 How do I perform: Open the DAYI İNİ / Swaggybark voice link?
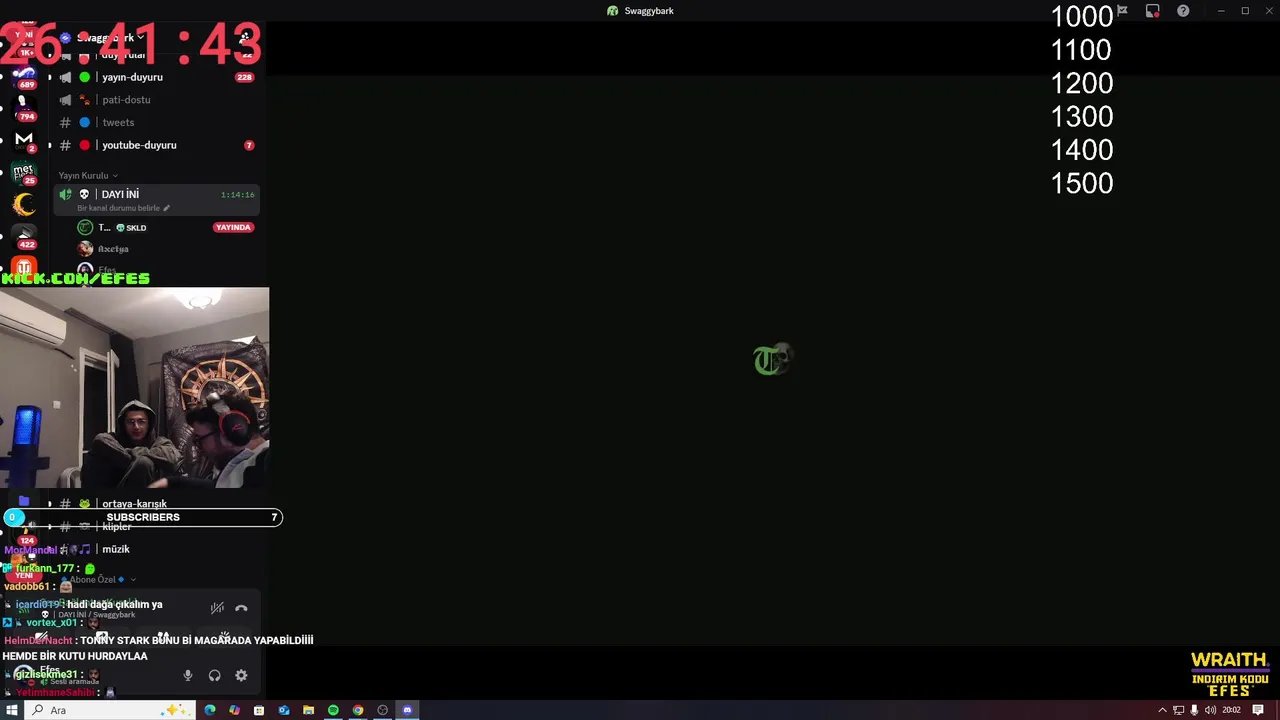pos(96,615)
